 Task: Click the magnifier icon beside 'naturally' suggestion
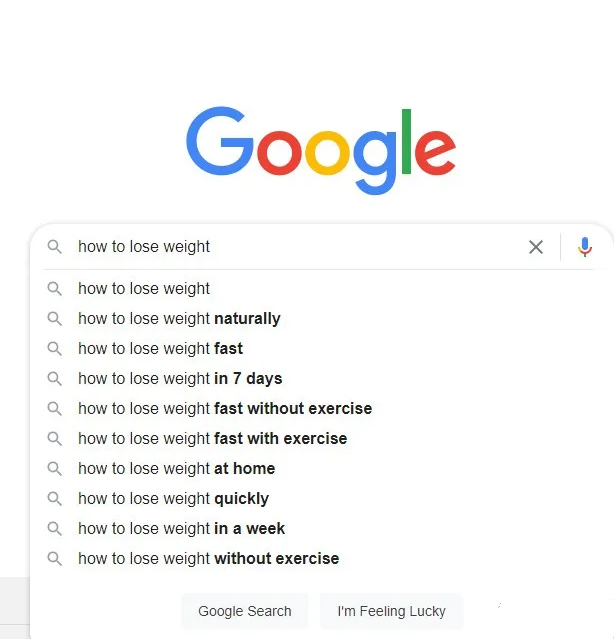55,319
